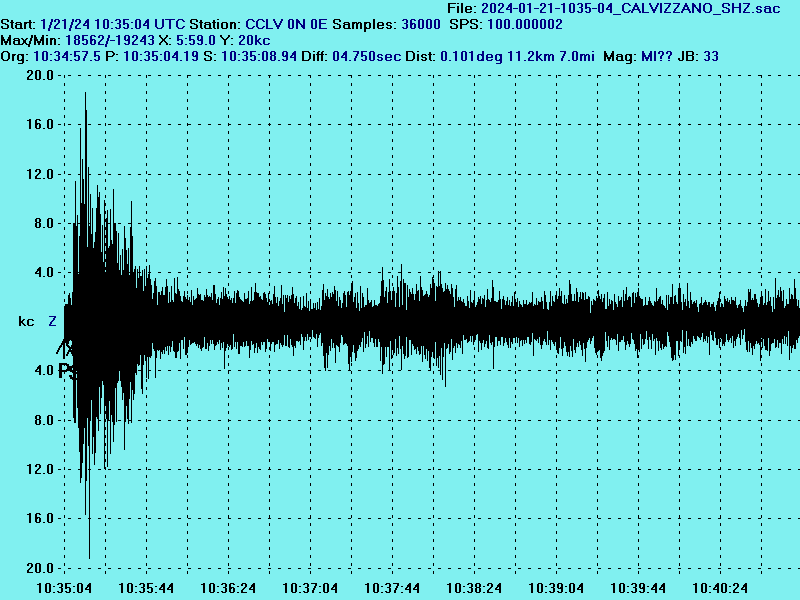Click the distance 11.2km

531,56
